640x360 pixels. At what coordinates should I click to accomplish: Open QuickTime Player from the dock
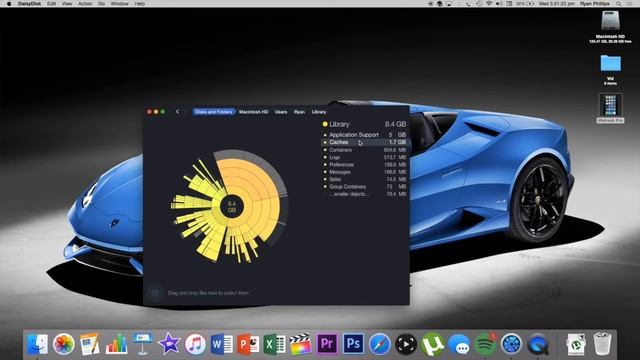pos(538,344)
